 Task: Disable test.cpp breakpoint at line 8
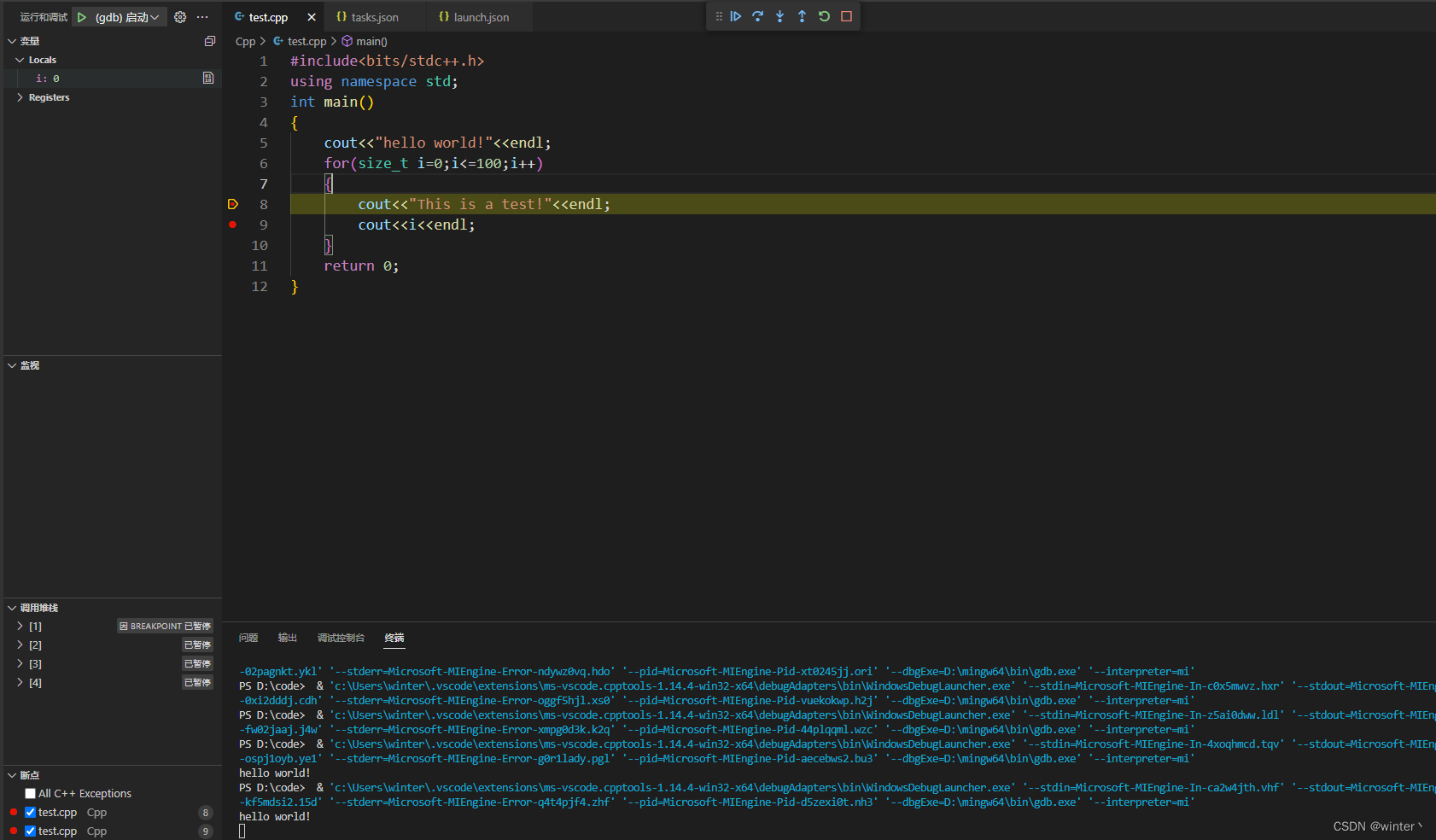point(31,813)
